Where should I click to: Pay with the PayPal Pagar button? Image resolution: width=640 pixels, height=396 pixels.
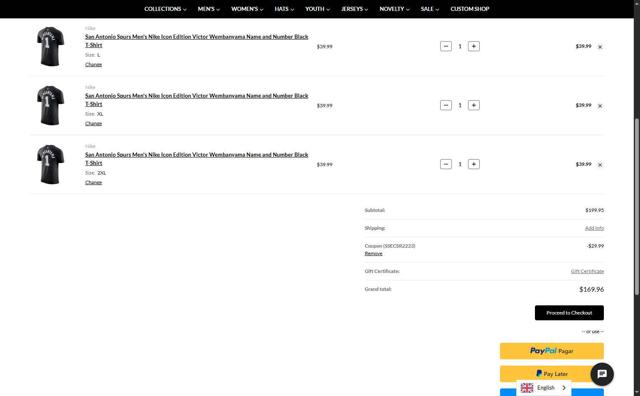pyautogui.click(x=552, y=351)
